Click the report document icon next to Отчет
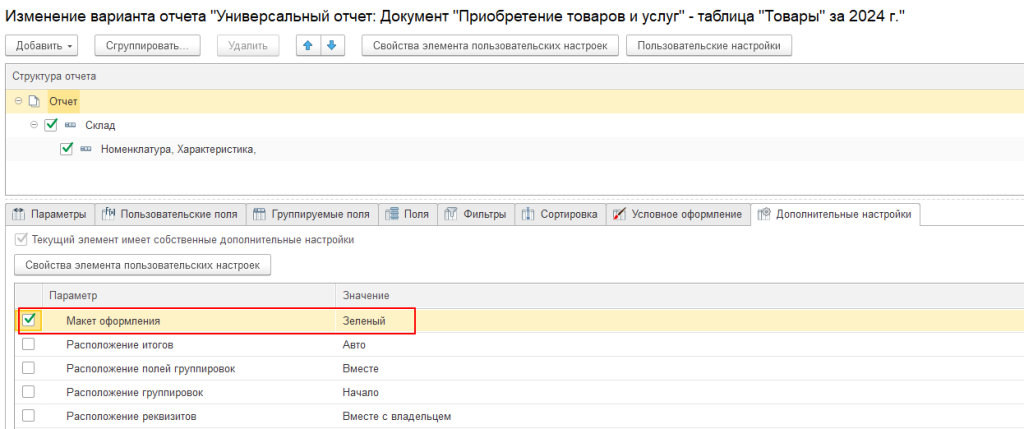Image resolution: width=1024 pixels, height=429 pixels. 35,101
